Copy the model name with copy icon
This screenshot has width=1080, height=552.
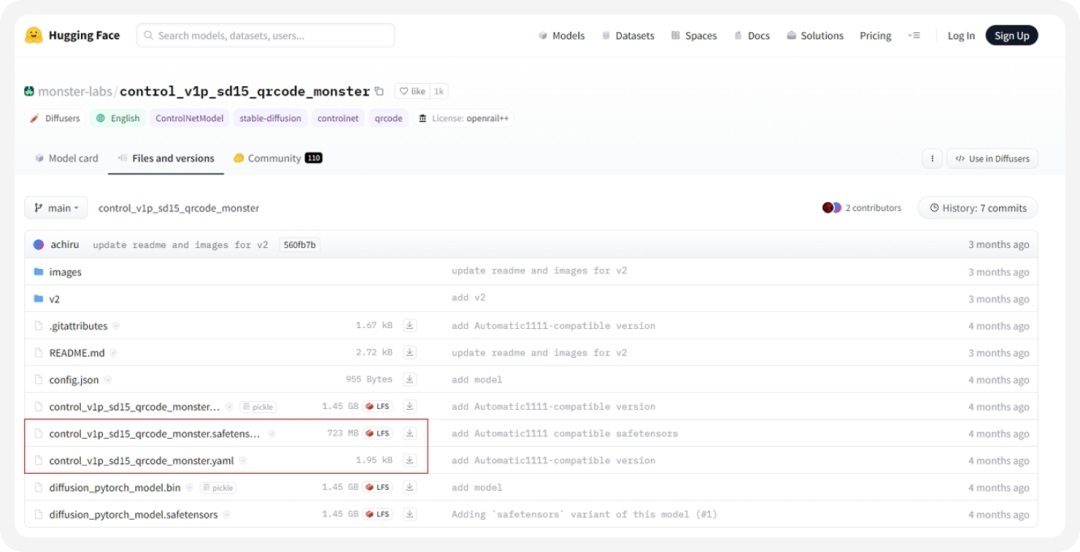point(379,91)
